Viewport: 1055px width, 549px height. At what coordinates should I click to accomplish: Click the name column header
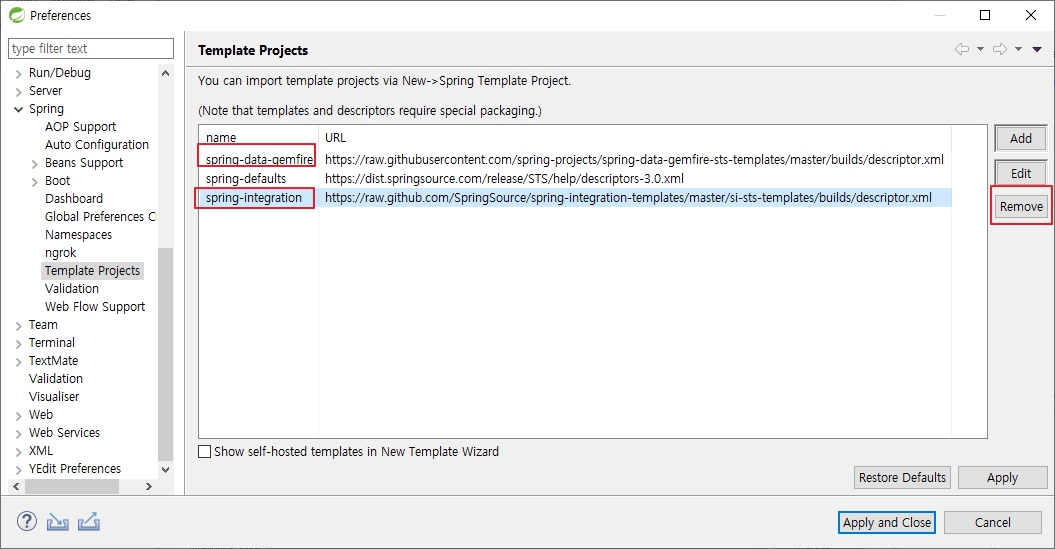pos(258,137)
